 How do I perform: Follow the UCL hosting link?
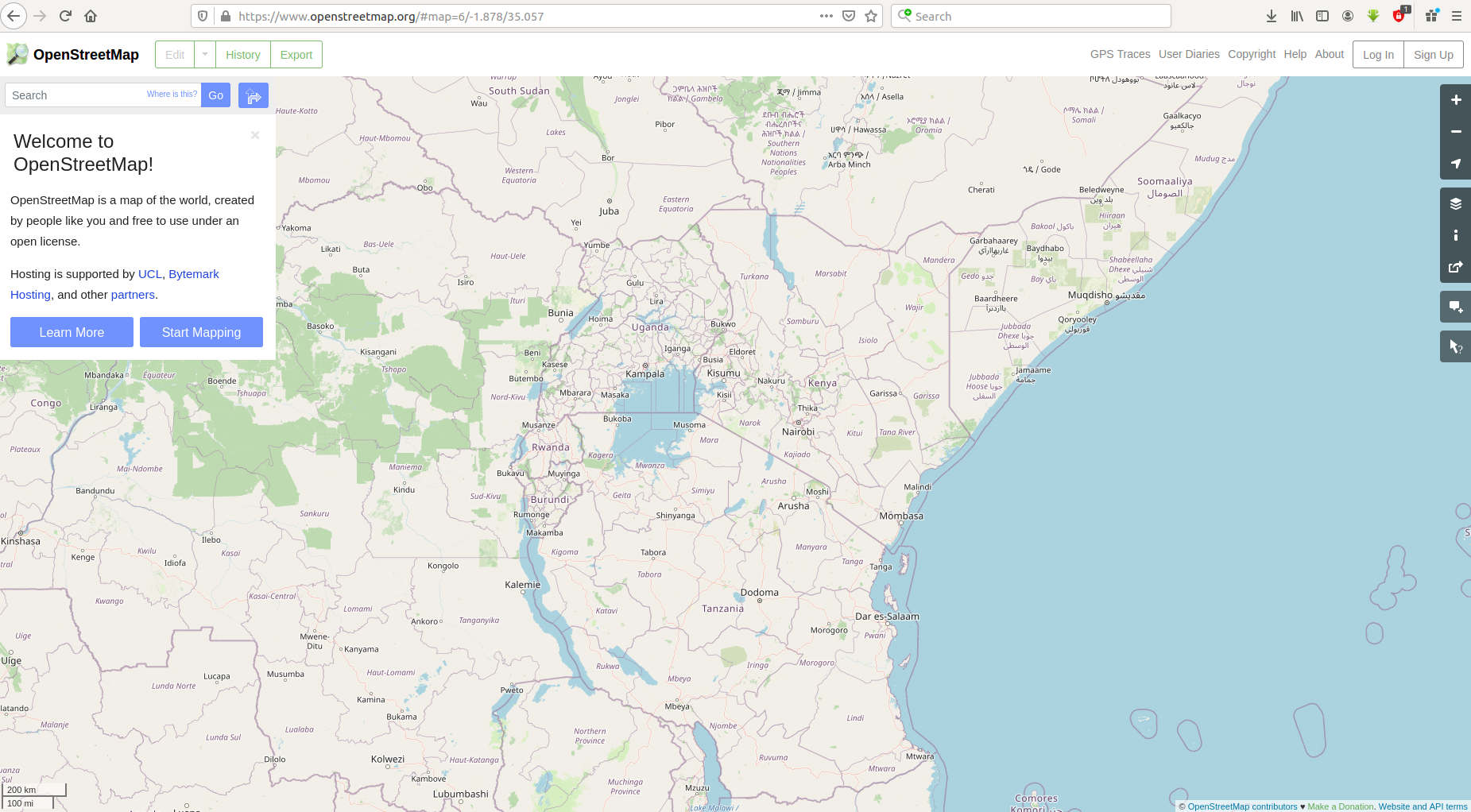click(x=149, y=274)
